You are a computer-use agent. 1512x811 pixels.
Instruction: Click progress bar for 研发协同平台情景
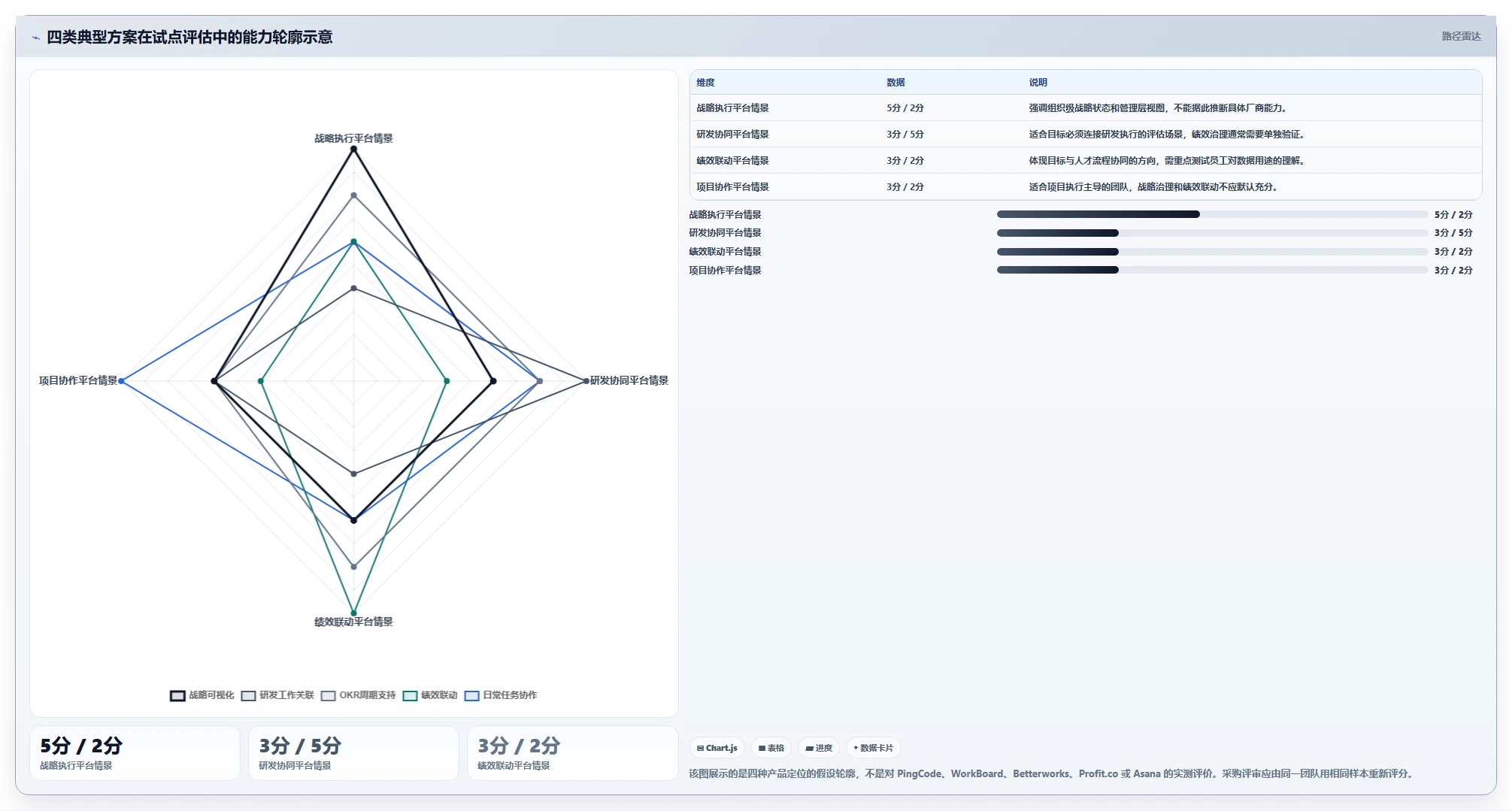(1212, 233)
